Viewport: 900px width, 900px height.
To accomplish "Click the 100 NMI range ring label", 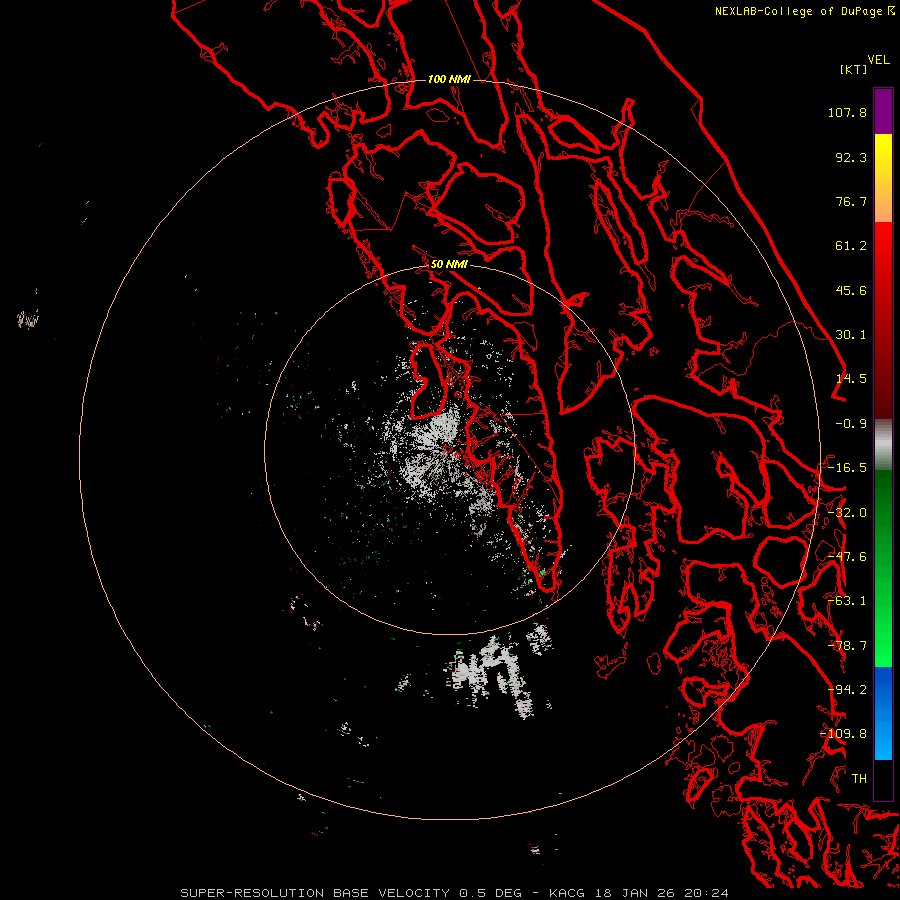I will point(449,79).
